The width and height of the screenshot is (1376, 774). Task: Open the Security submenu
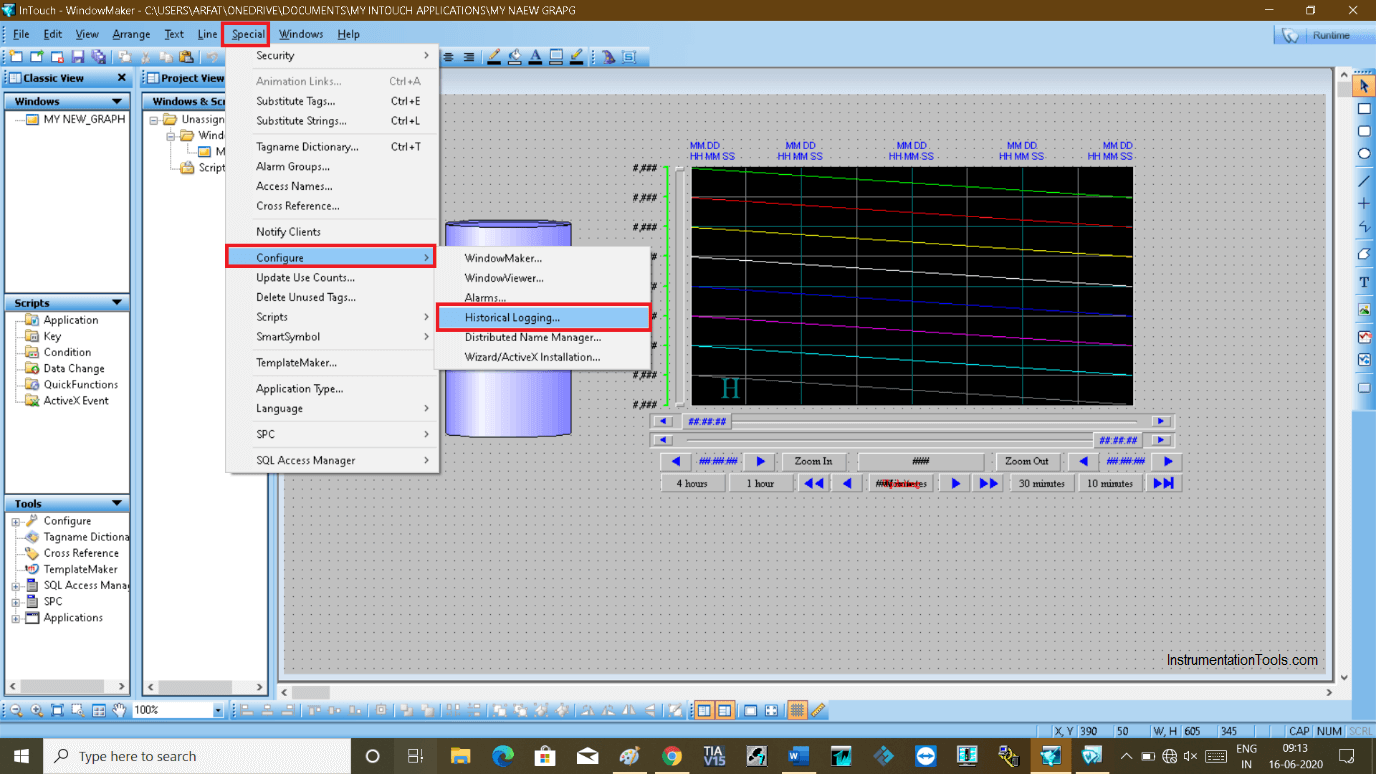click(x=333, y=55)
